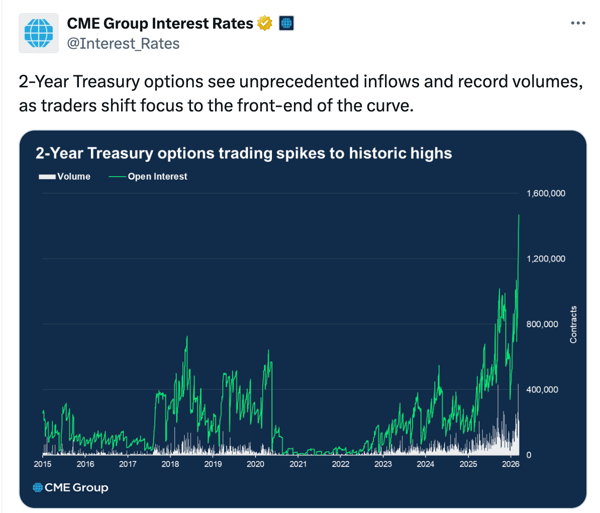Open the CME Group Interest Rates profile name
This screenshot has width=600, height=513.
click(159, 23)
